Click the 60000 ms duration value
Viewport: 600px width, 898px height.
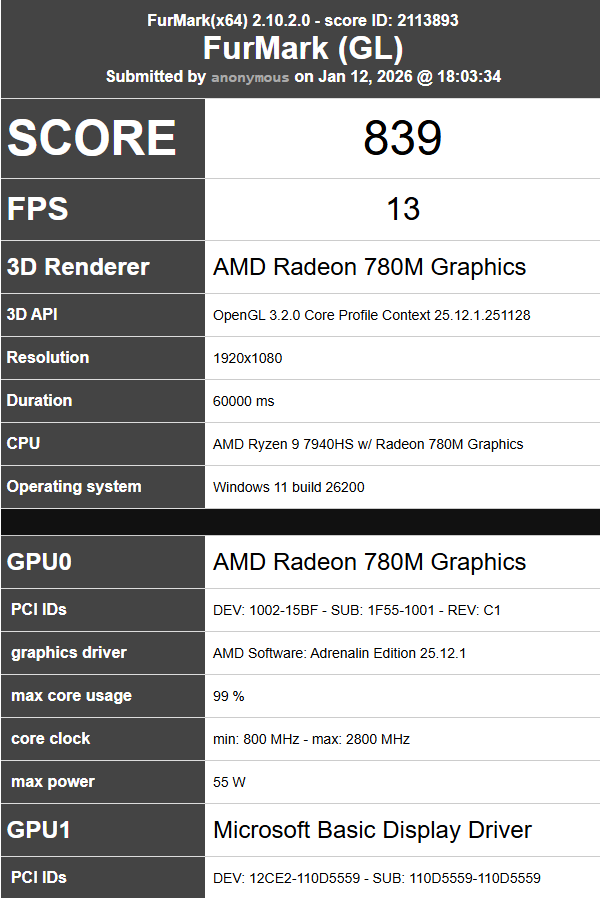point(243,401)
